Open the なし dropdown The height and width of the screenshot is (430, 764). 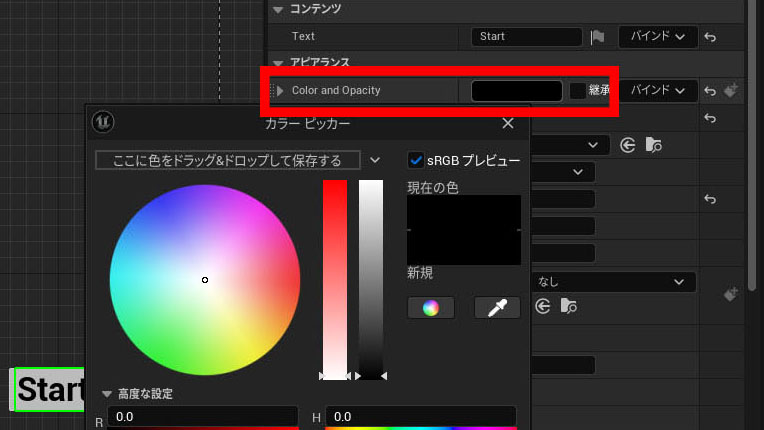(x=613, y=282)
